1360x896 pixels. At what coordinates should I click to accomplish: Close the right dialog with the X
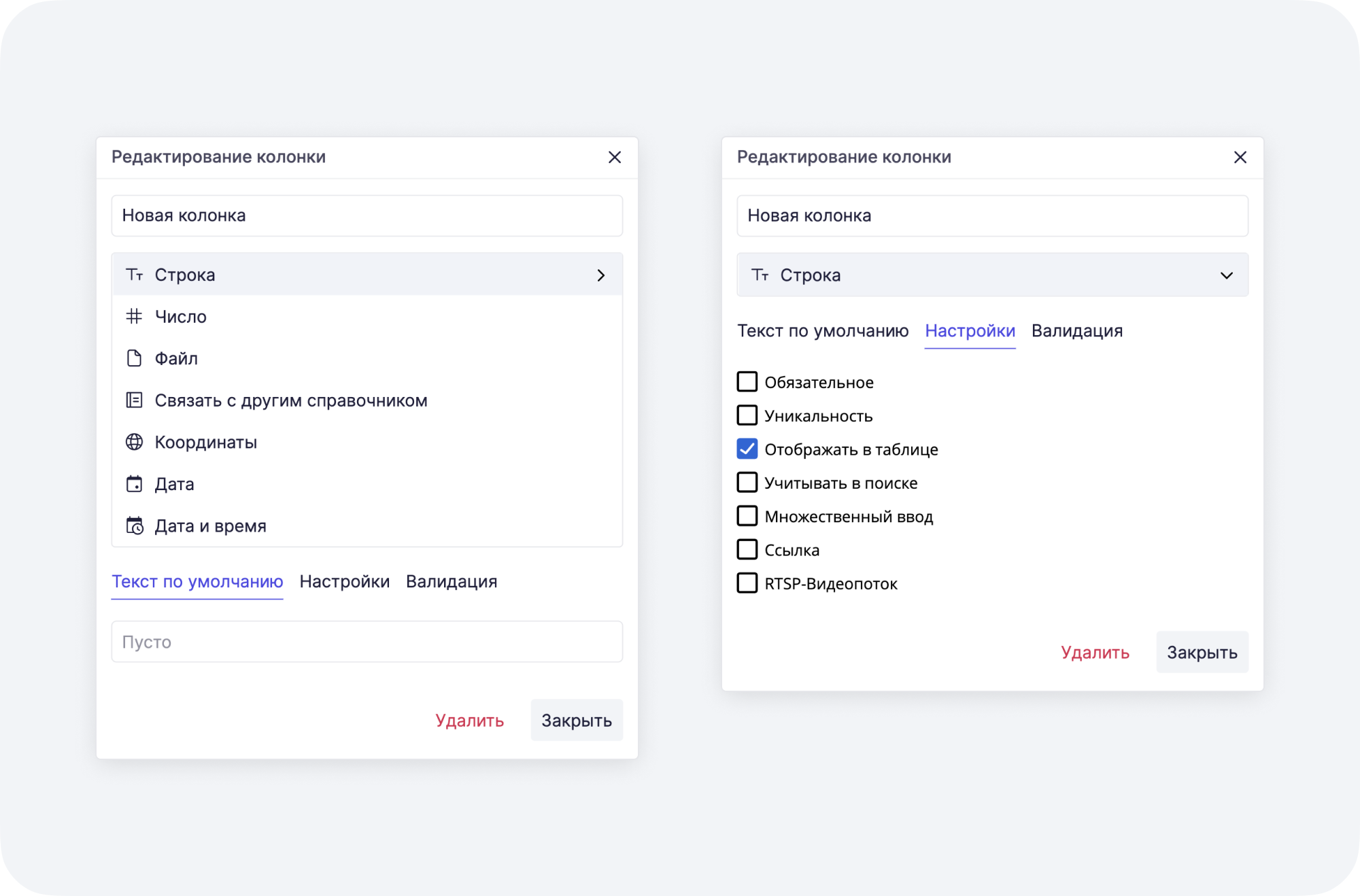tap(1240, 157)
